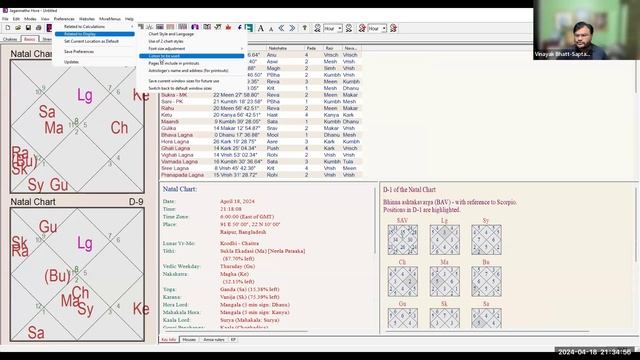Click the Sy ashtakavarga mini chart
640x360 pixels.
tap(486, 240)
